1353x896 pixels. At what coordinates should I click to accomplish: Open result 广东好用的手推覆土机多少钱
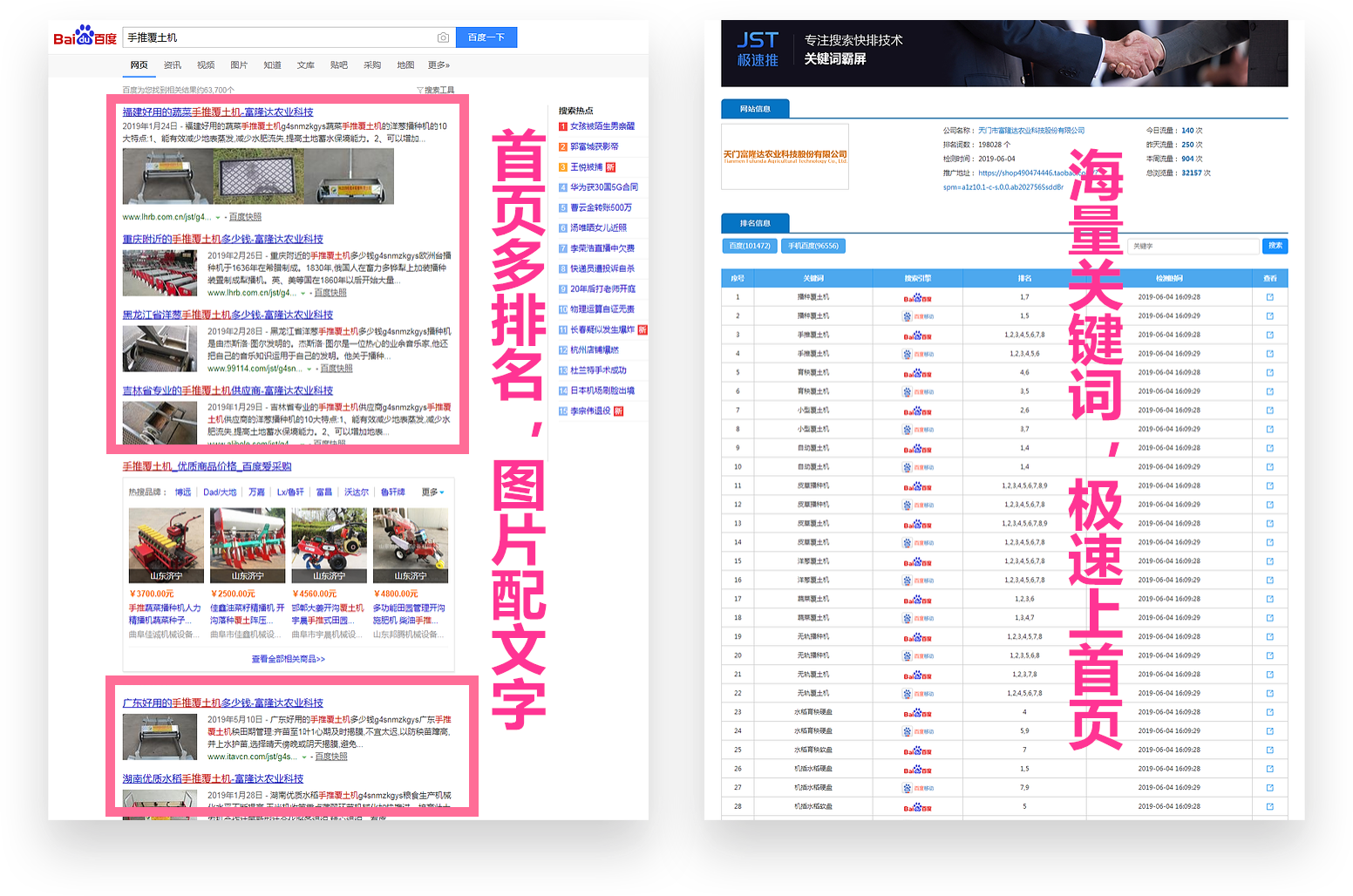[x=222, y=703]
